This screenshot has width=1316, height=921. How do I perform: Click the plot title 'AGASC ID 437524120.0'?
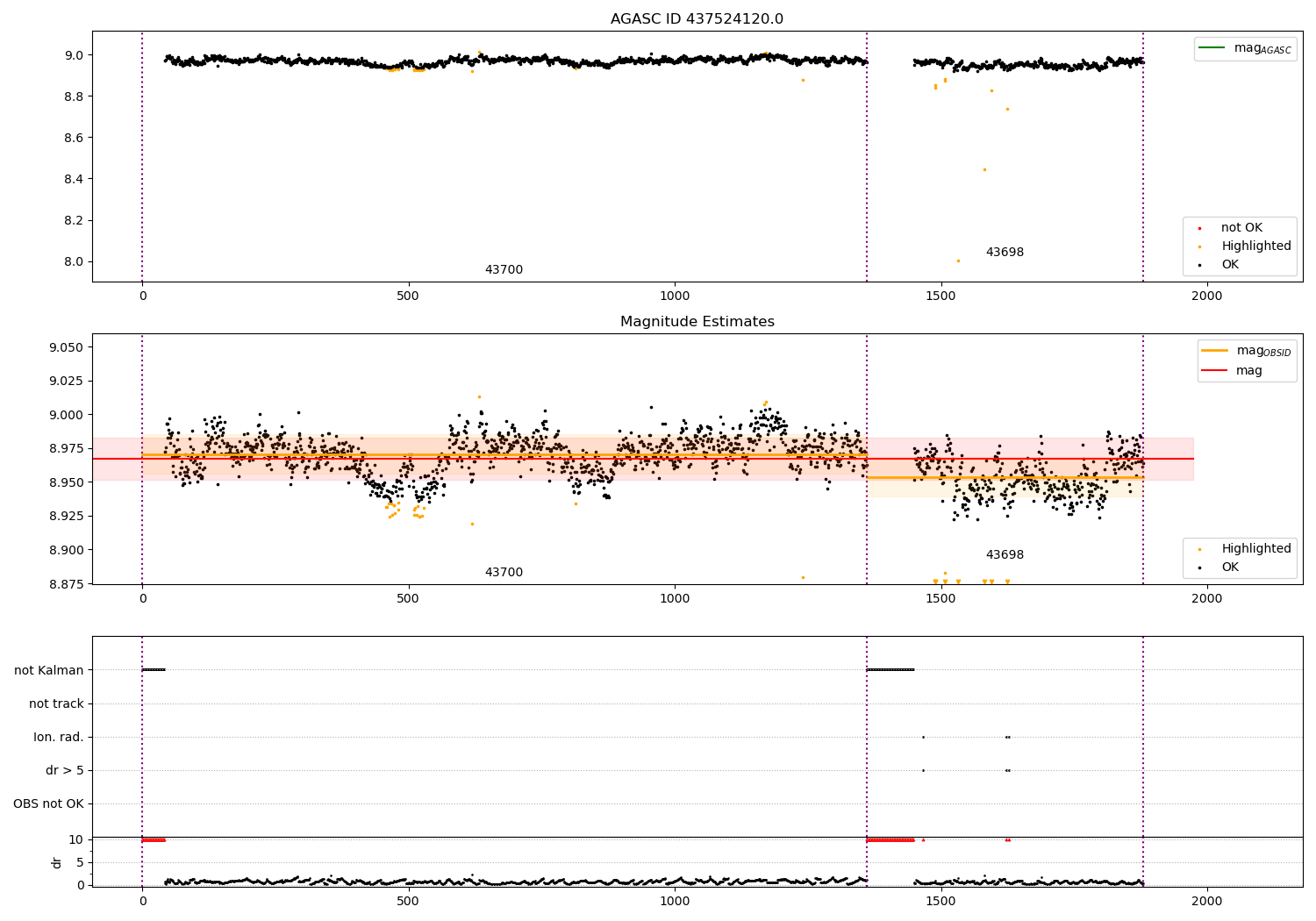pyautogui.click(x=697, y=19)
